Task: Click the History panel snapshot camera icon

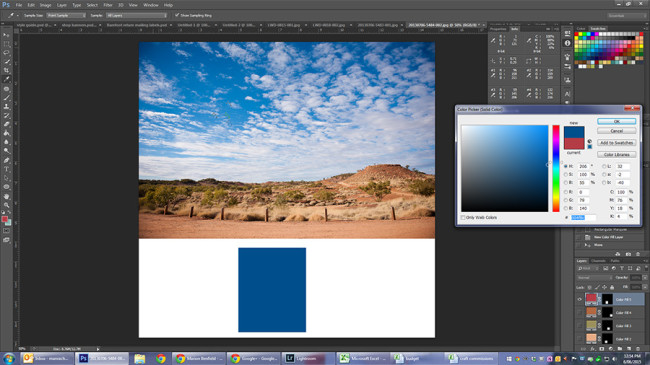Action: 628,254
